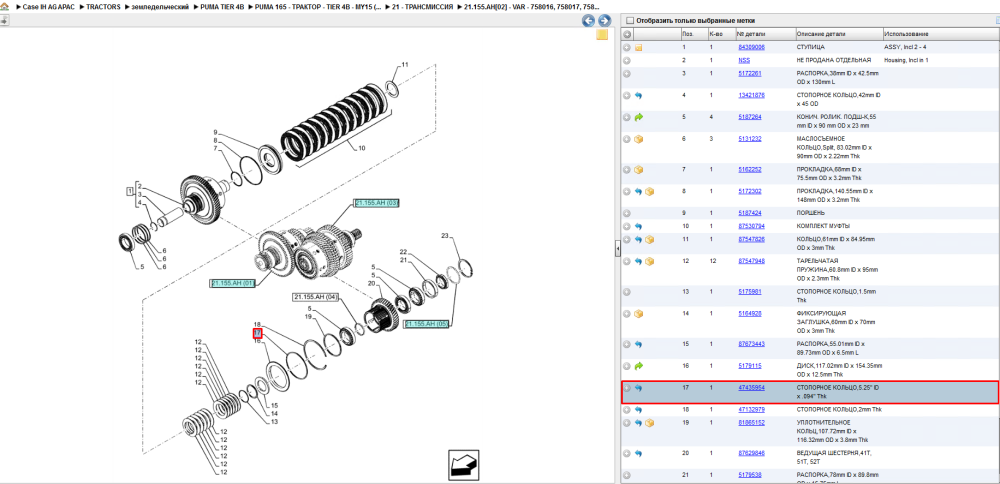Click the package box icon in row 14

point(638,314)
